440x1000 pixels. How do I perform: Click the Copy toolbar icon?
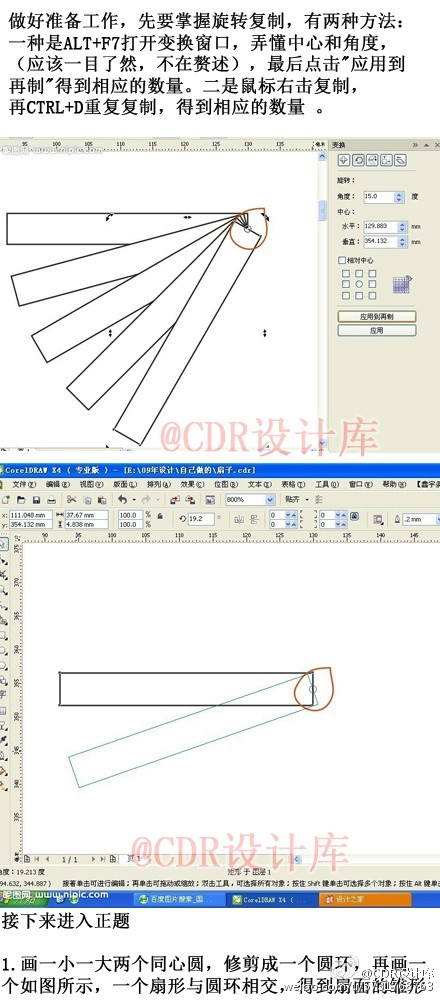point(87,500)
